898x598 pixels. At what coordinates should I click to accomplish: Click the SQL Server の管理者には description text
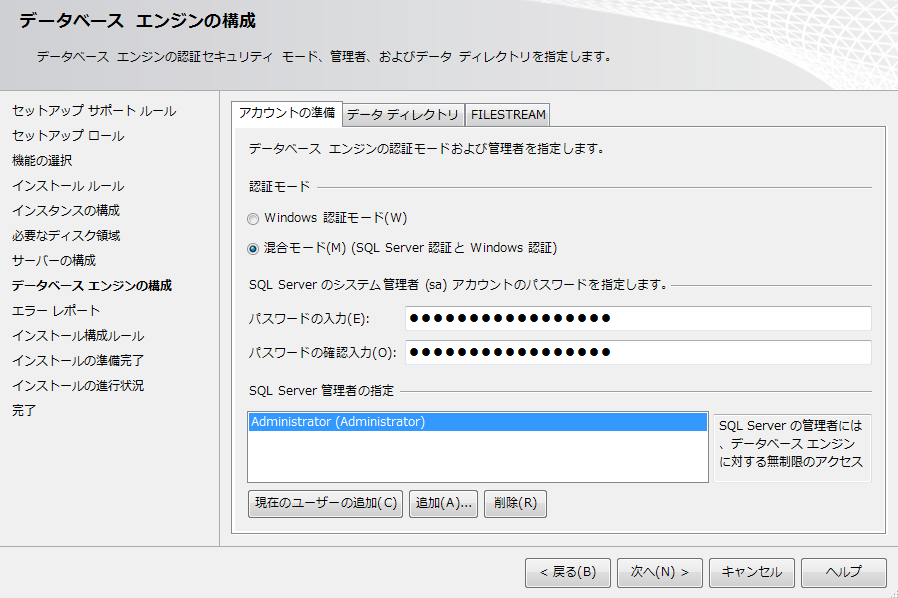[x=791, y=444]
